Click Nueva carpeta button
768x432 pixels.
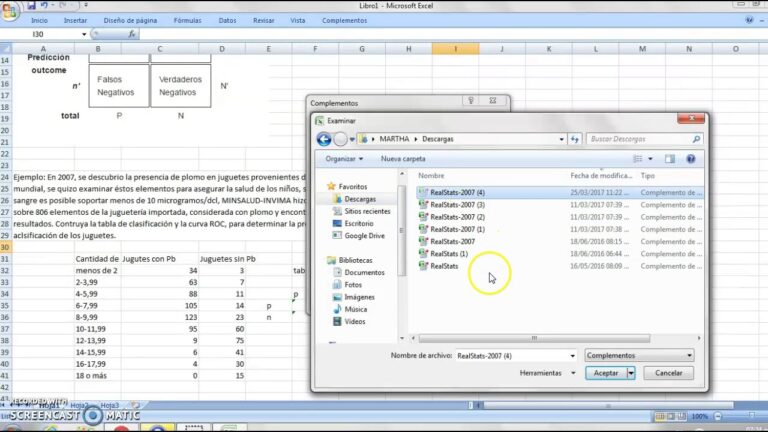pos(403,159)
